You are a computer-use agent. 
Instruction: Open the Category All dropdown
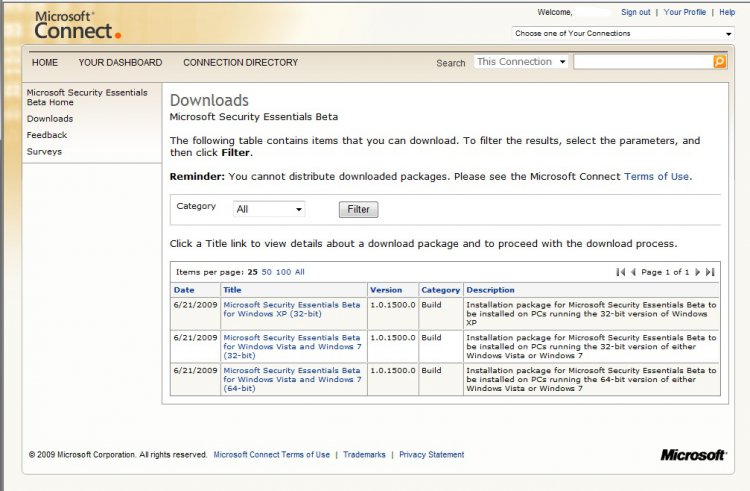269,209
